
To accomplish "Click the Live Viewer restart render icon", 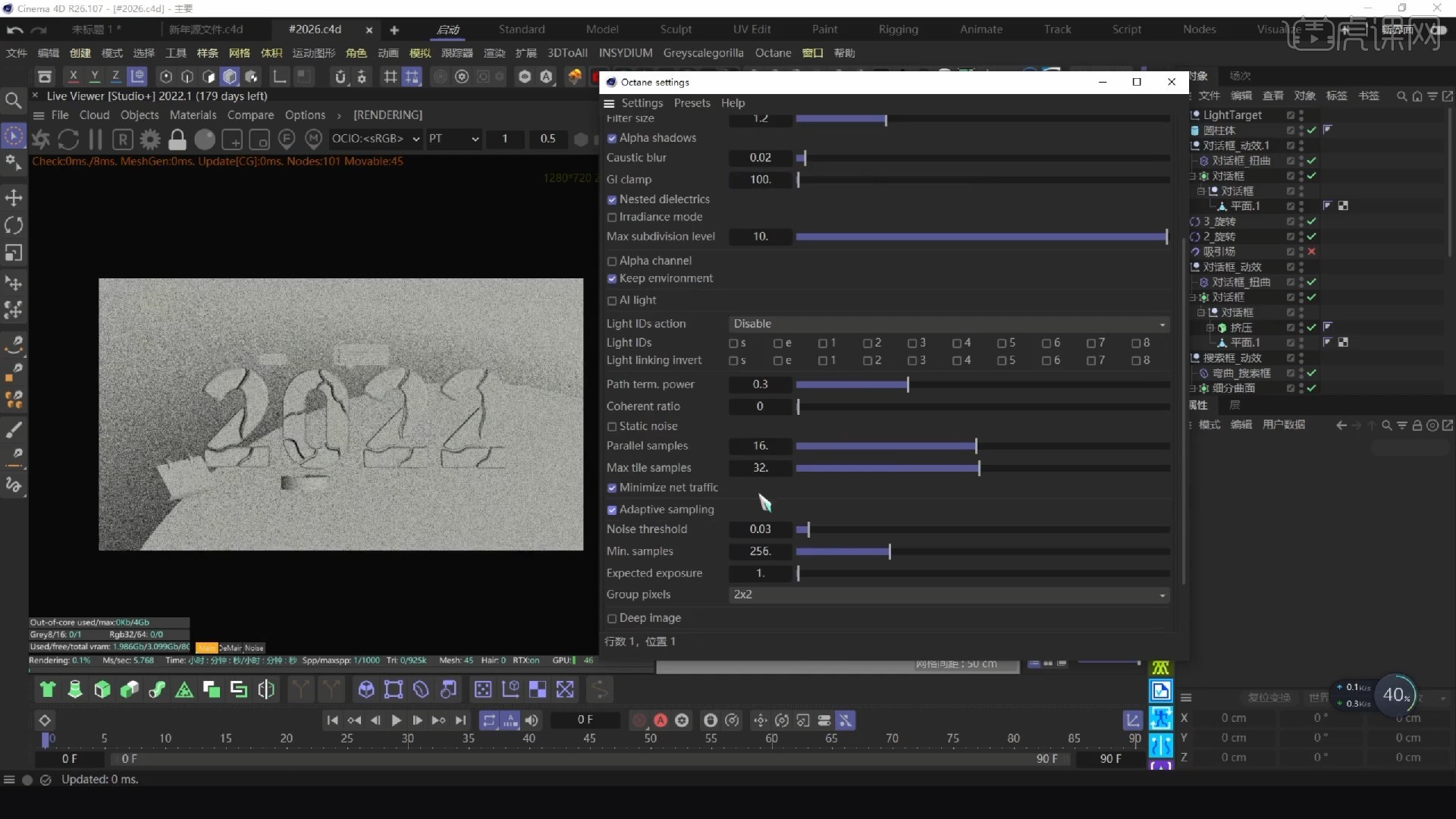I will coord(68,140).
